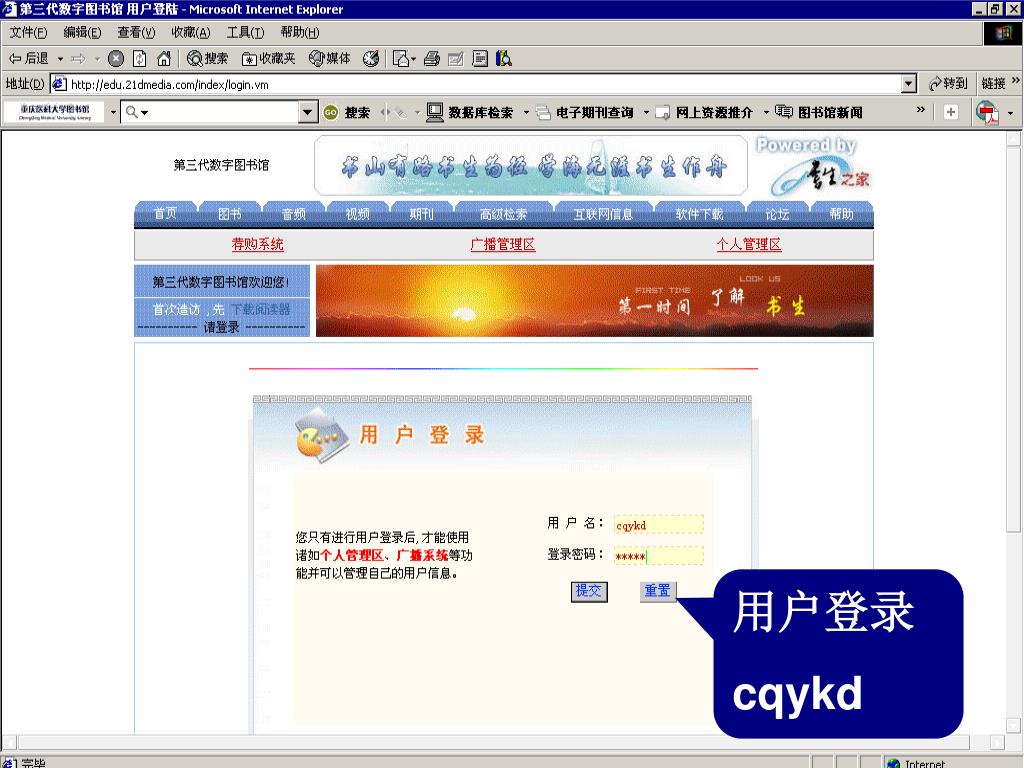Click the Print icon
1024x768 pixels.
click(432, 59)
